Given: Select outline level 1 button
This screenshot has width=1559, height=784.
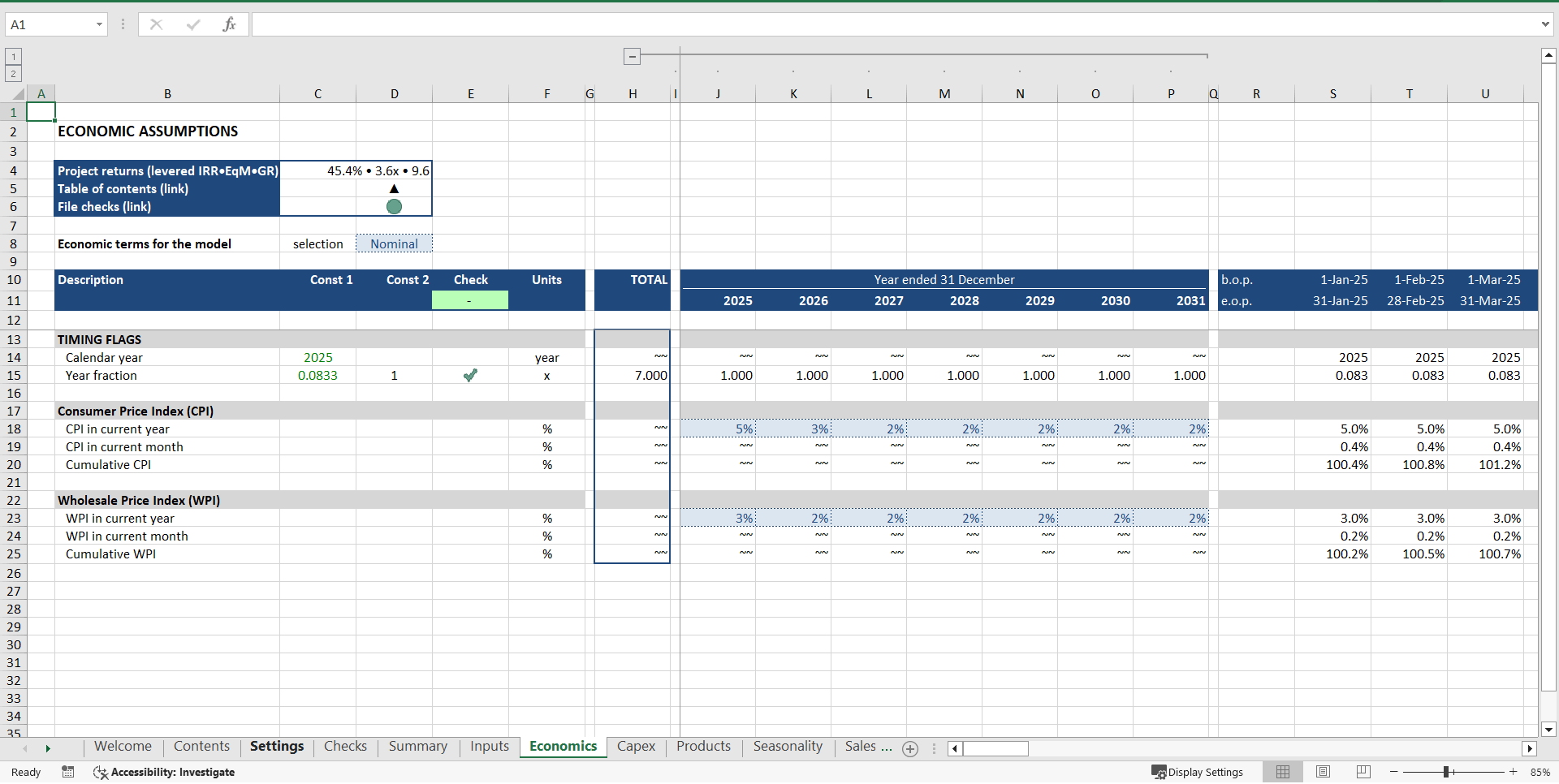Looking at the screenshot, I should point(13,56).
